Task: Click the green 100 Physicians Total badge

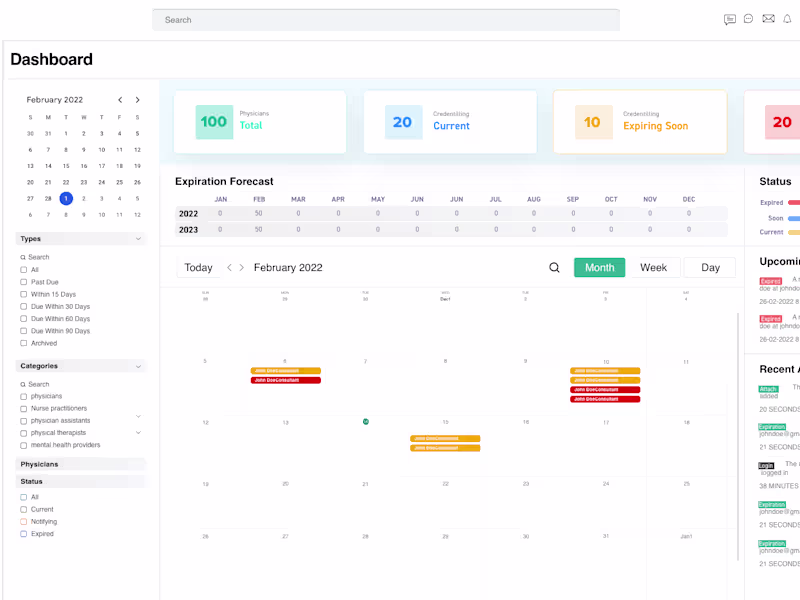Action: point(214,122)
